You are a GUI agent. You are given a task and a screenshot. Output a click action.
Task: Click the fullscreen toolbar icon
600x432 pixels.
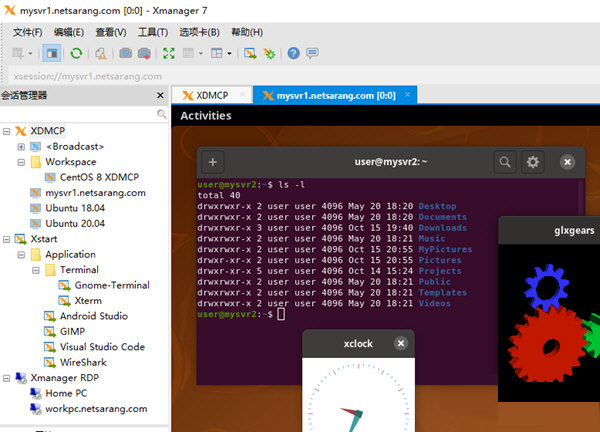[168, 53]
